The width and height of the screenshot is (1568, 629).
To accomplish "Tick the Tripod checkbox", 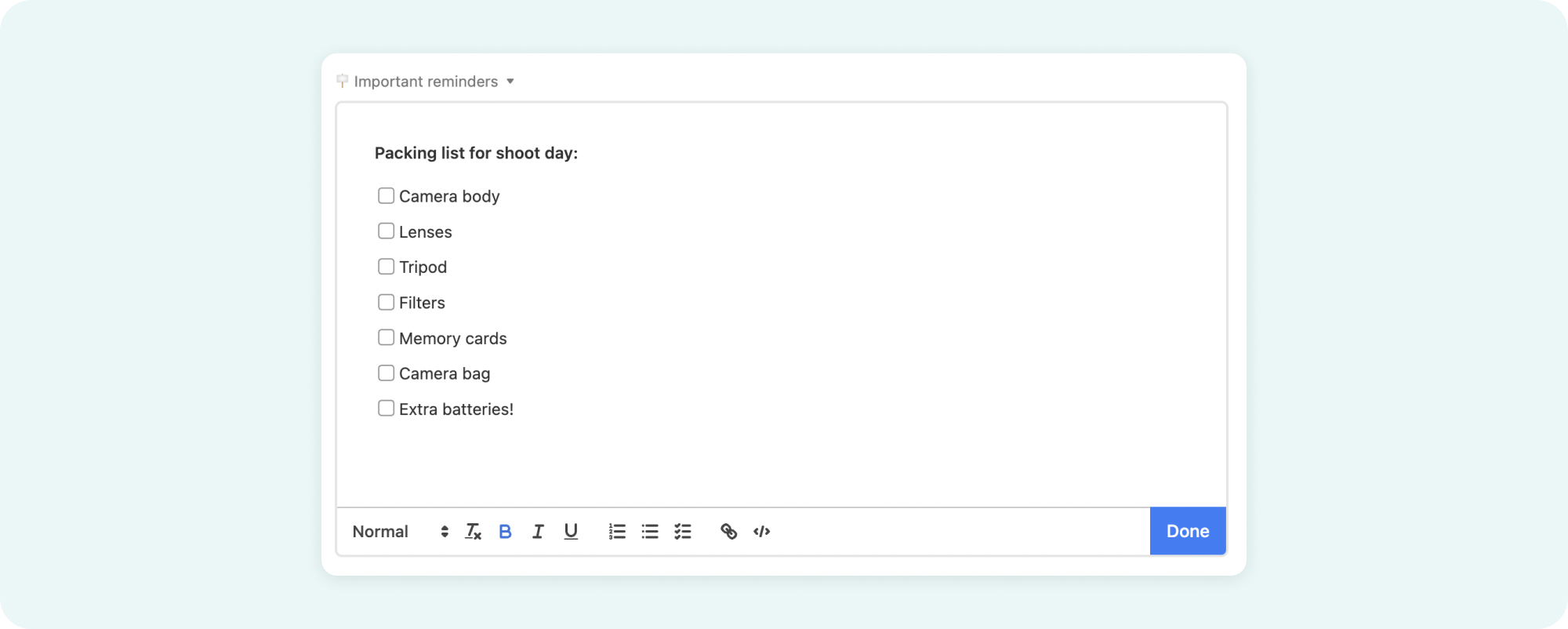I will click(386, 266).
